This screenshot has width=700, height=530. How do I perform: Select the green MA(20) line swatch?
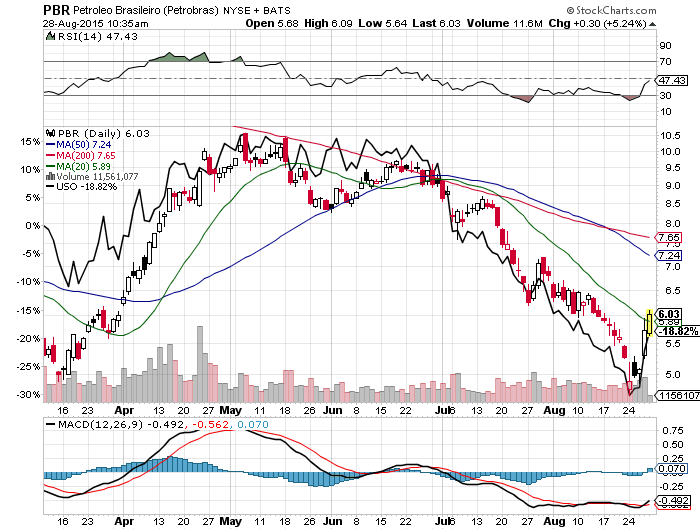(50, 166)
